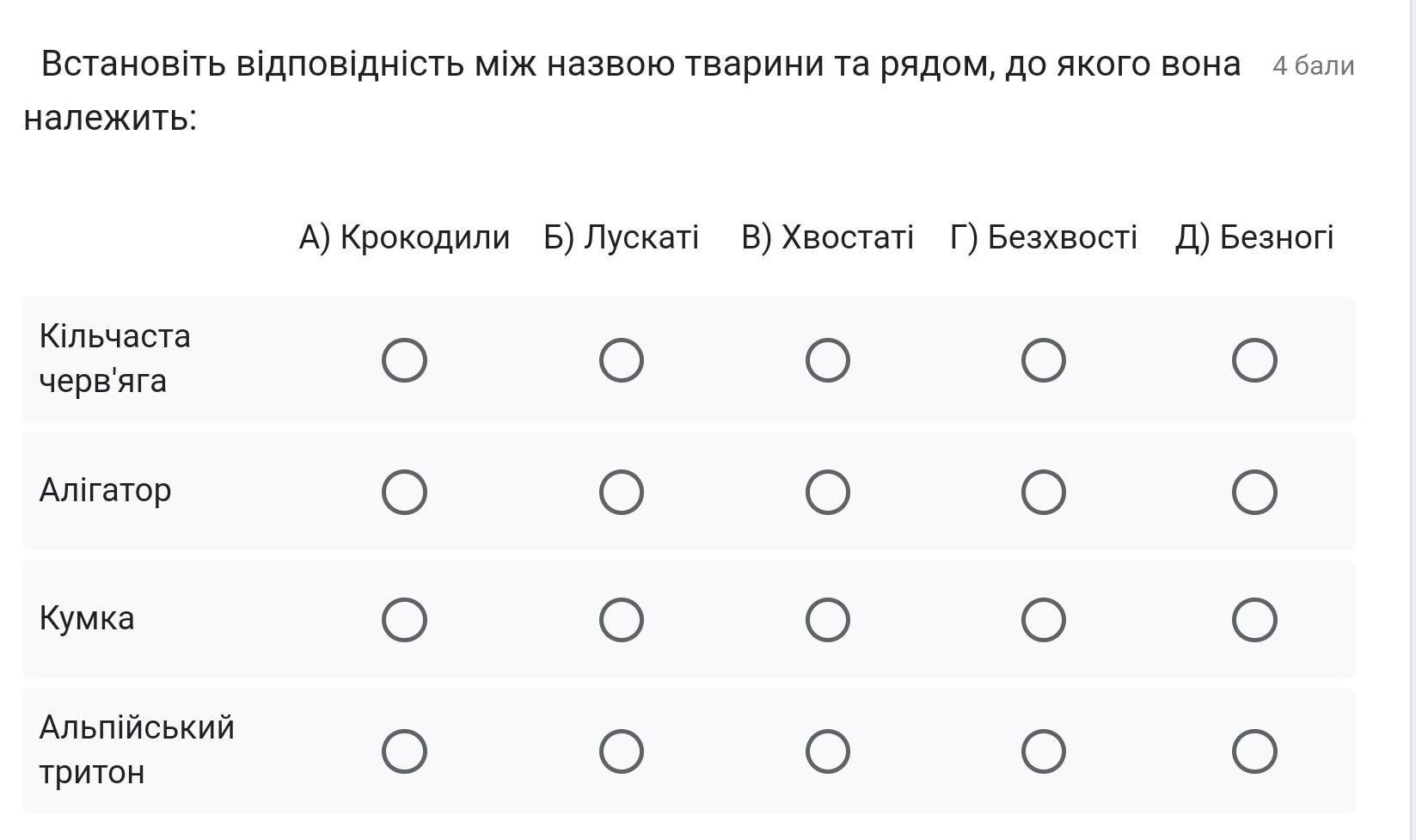Select Безногі for Кільчаста черв'яга
The width and height of the screenshot is (1416, 840).
click(1254, 360)
